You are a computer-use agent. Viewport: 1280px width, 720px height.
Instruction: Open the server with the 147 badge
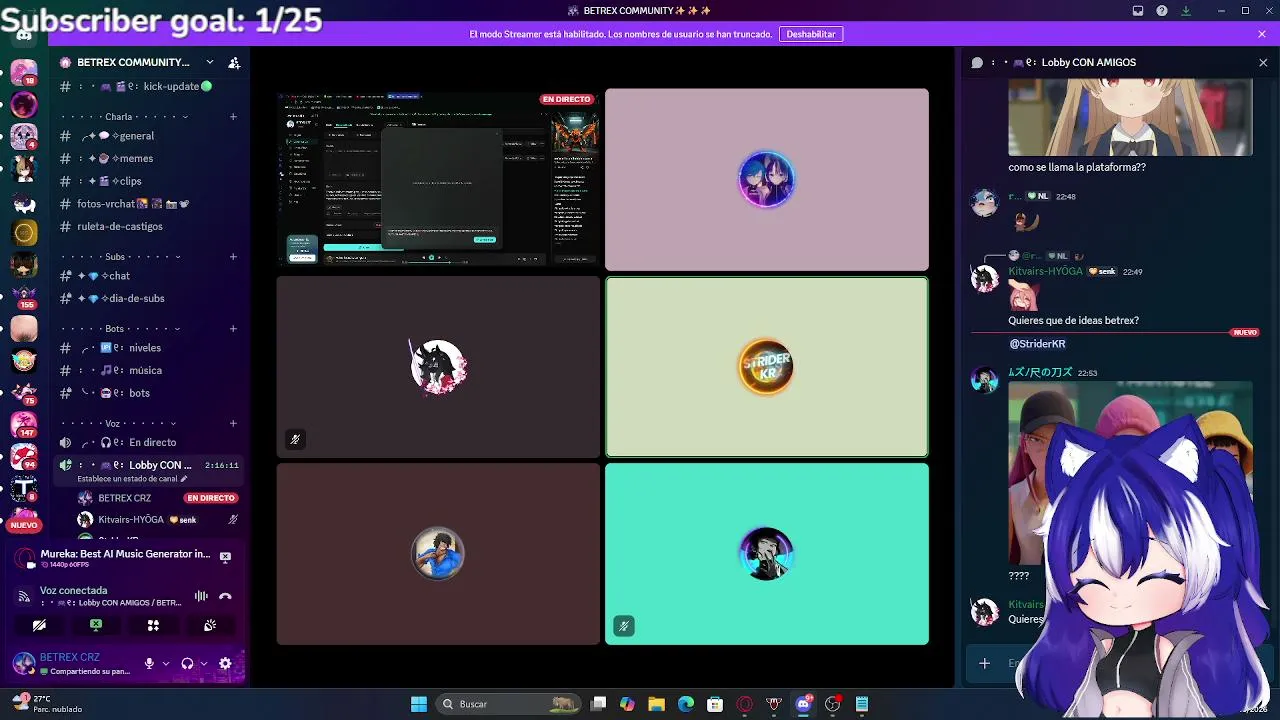pyautogui.click(x=24, y=424)
